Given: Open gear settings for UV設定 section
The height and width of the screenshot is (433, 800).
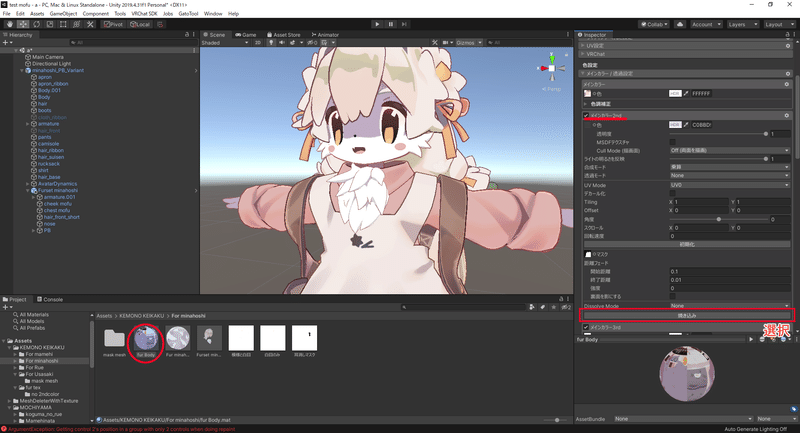Looking at the screenshot, I should click(x=788, y=45).
